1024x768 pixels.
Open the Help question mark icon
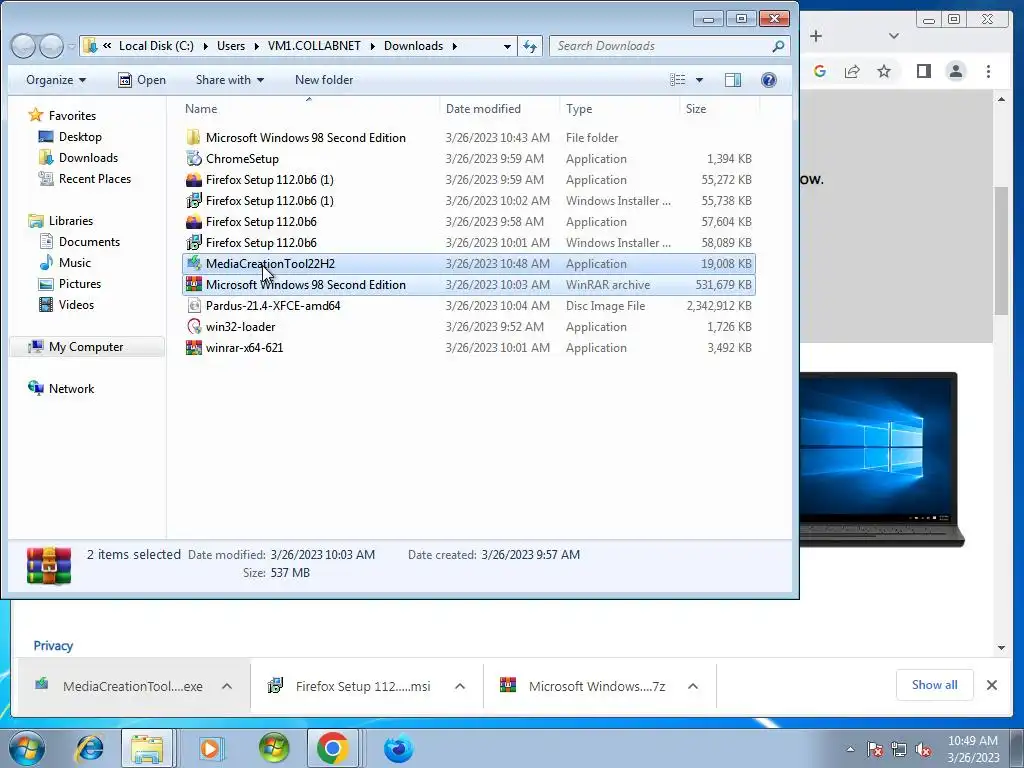pyautogui.click(x=769, y=80)
